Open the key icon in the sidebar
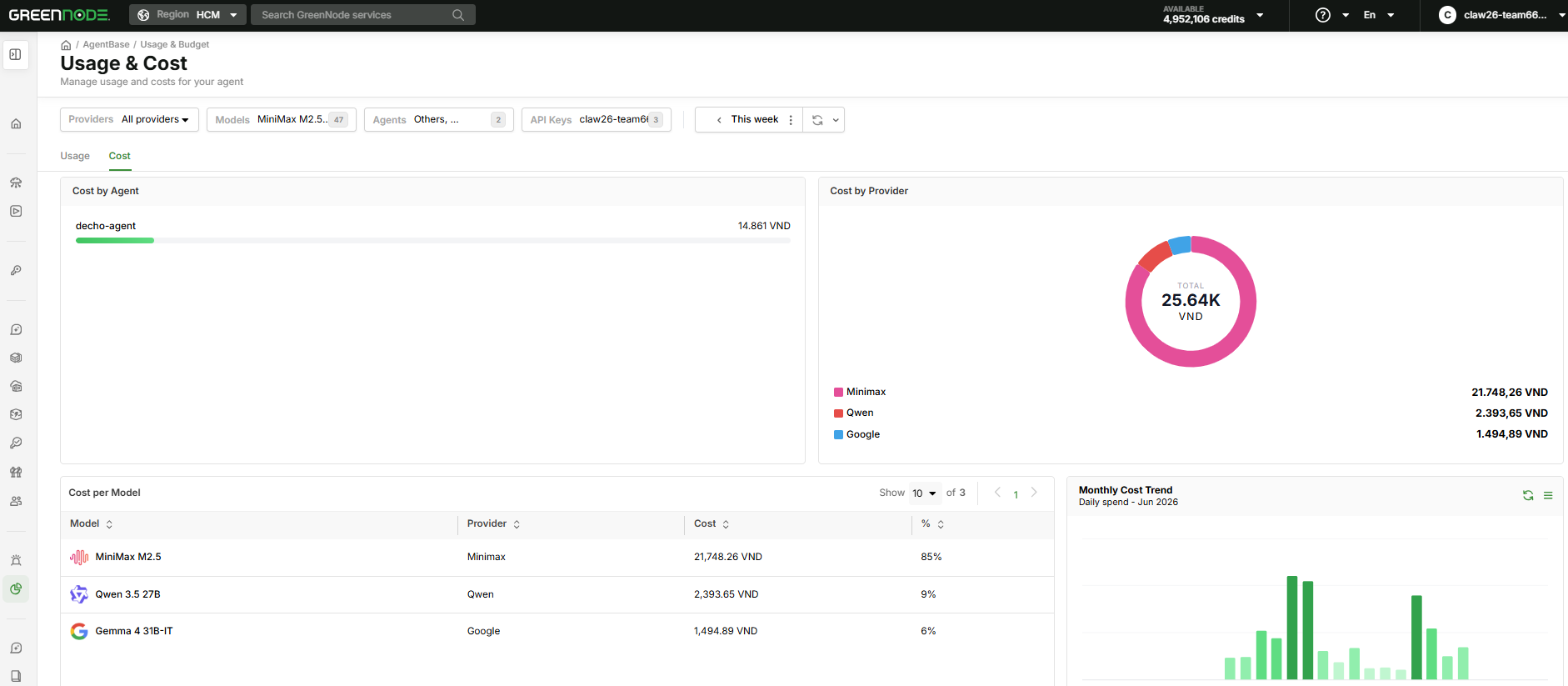Screen dimensions: 1568x686 coord(16,271)
